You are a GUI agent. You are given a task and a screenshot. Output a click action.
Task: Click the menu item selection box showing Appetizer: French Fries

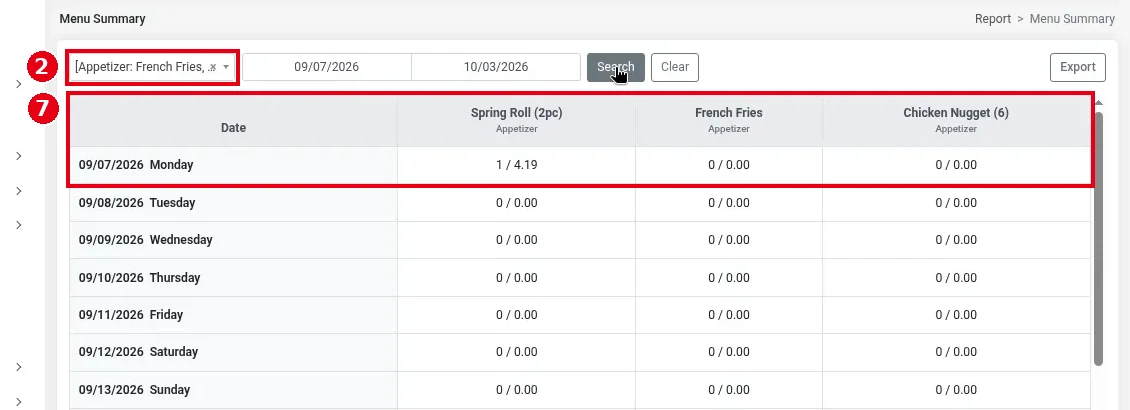coord(153,67)
